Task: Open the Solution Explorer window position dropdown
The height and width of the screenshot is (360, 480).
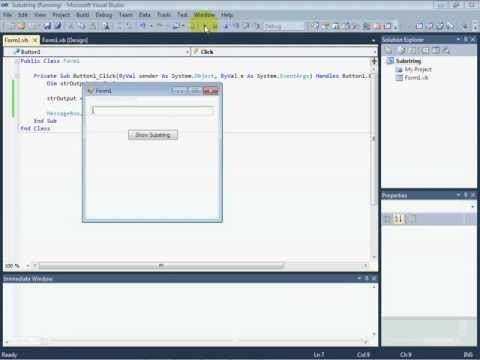Action: tap(458, 39)
